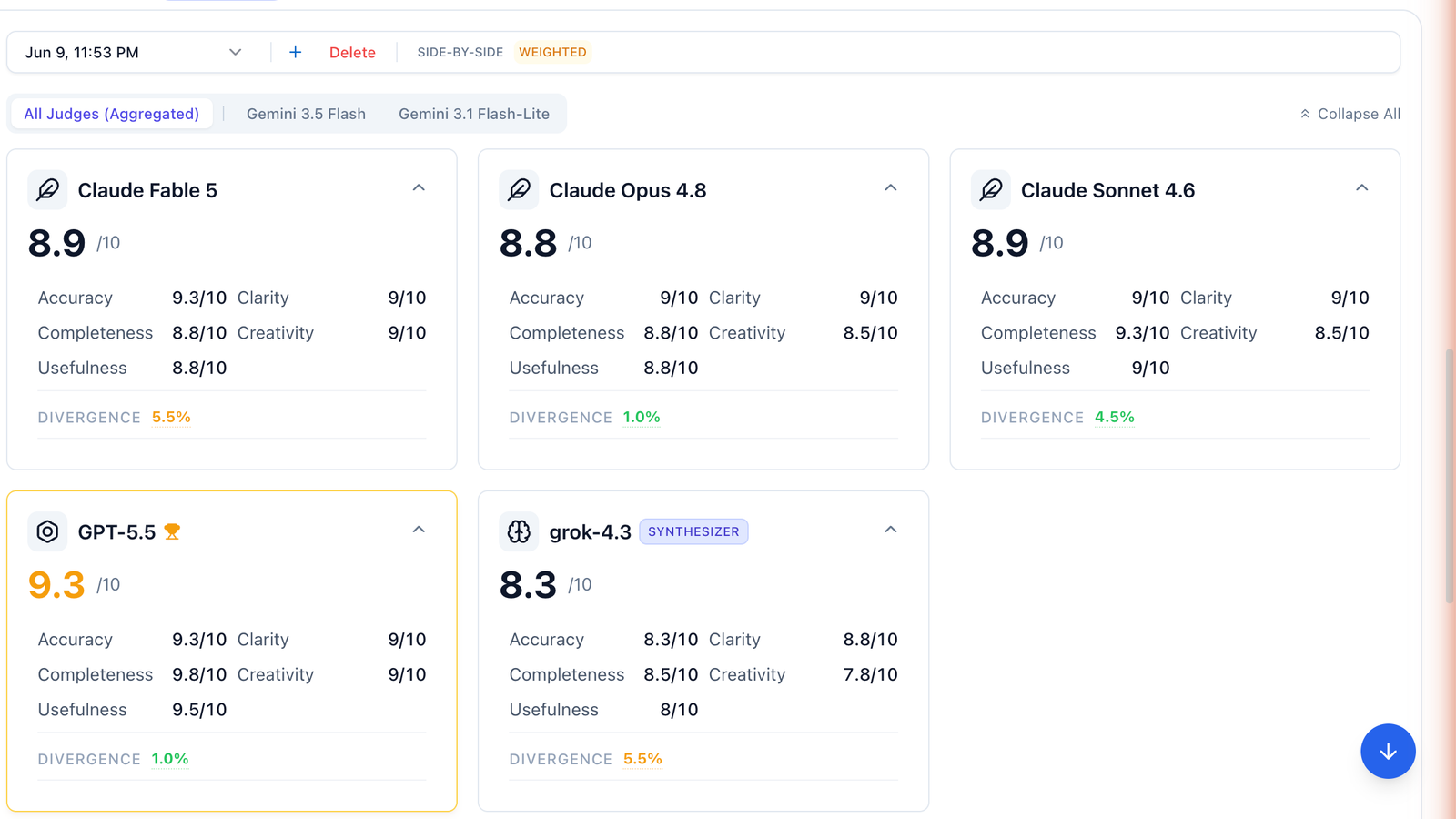Viewport: 1456px width, 819px height.
Task: Collapse the GPT-5.5 card
Action: 419,530
